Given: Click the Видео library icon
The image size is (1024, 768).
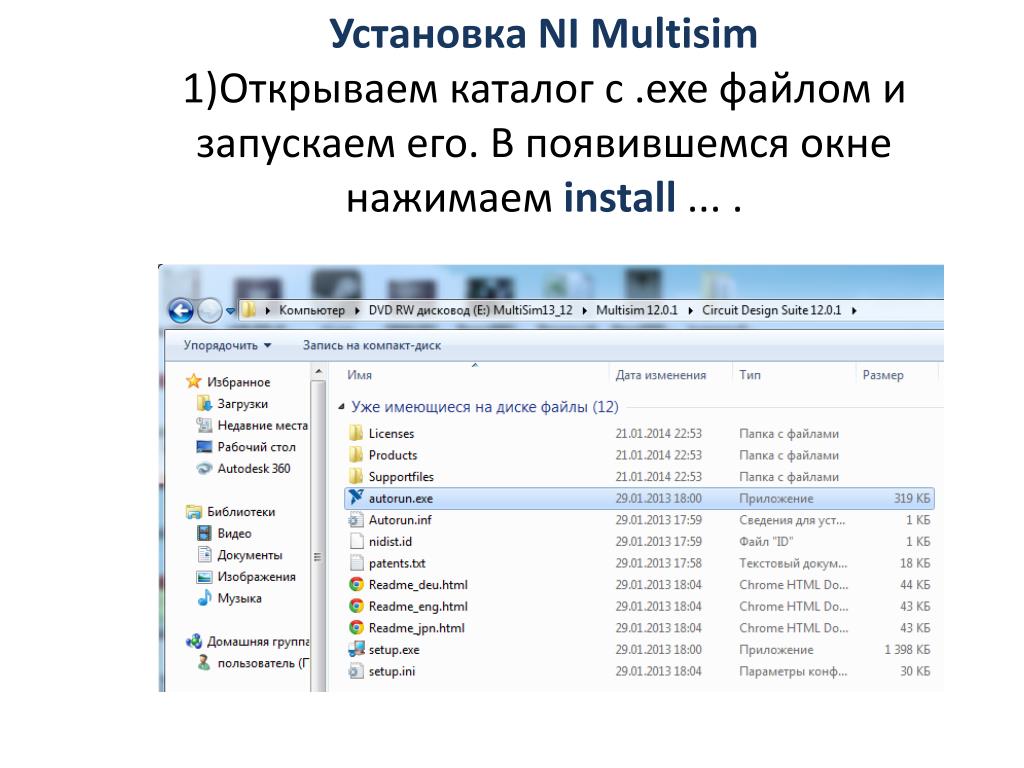Looking at the screenshot, I should click(204, 533).
